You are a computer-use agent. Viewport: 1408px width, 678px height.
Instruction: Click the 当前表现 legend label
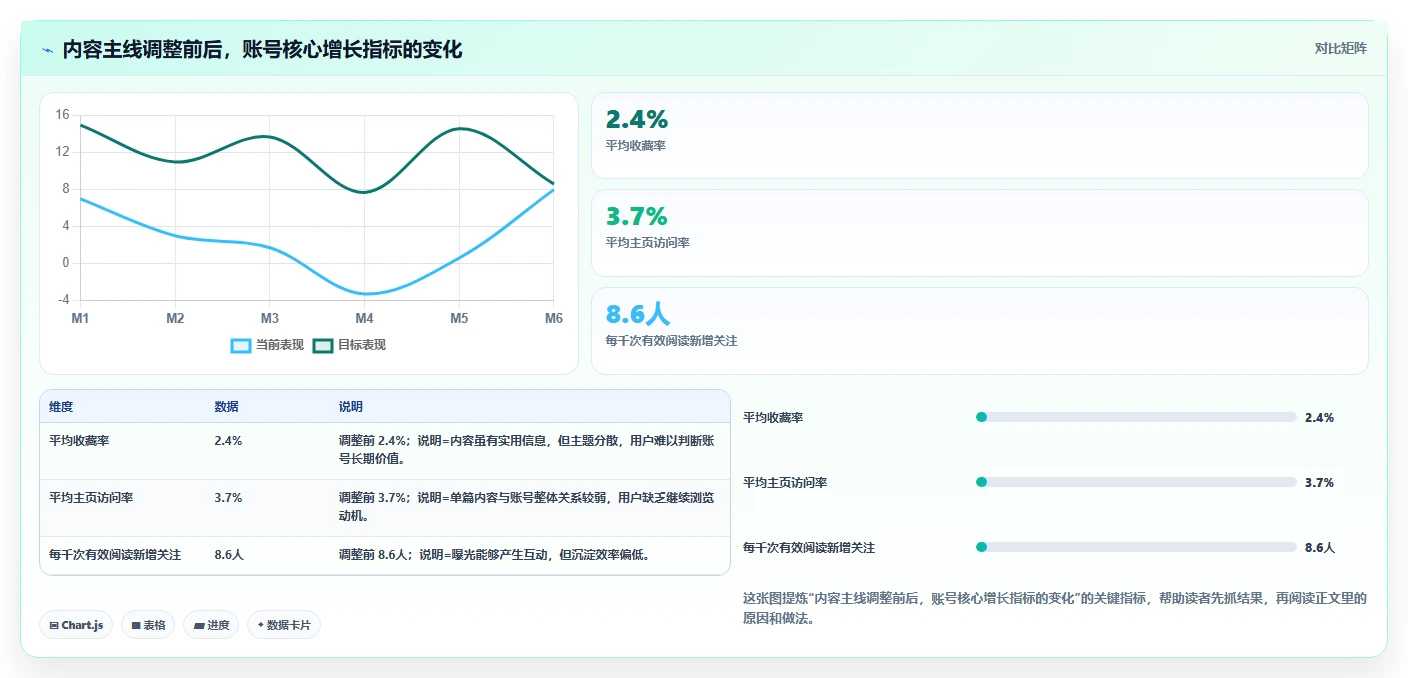pyautogui.click(x=280, y=345)
